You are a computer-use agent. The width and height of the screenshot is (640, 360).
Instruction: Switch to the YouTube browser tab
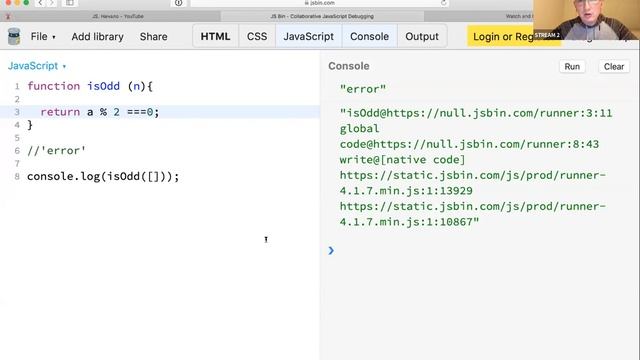pyautogui.click(x=118, y=16)
